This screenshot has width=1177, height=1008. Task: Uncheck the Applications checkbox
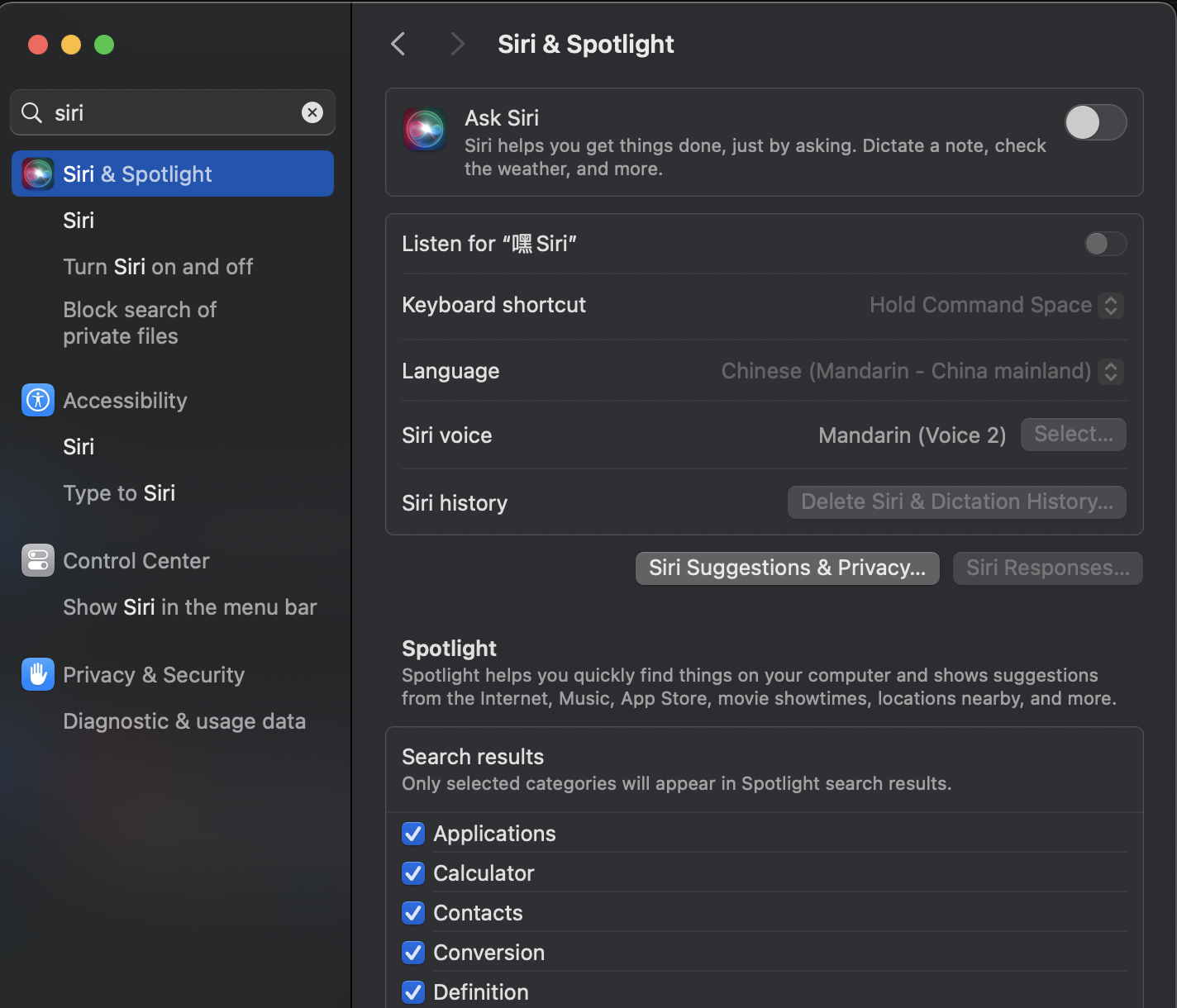tap(413, 834)
